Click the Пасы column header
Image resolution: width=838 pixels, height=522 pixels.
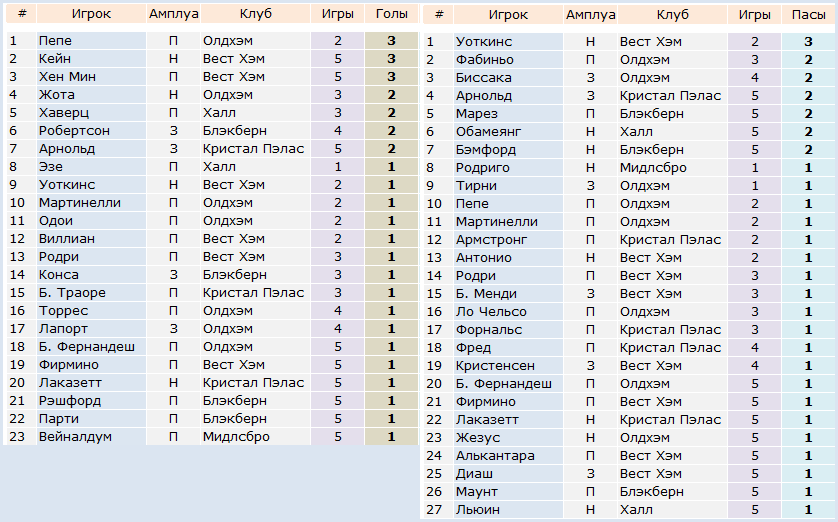tap(808, 15)
